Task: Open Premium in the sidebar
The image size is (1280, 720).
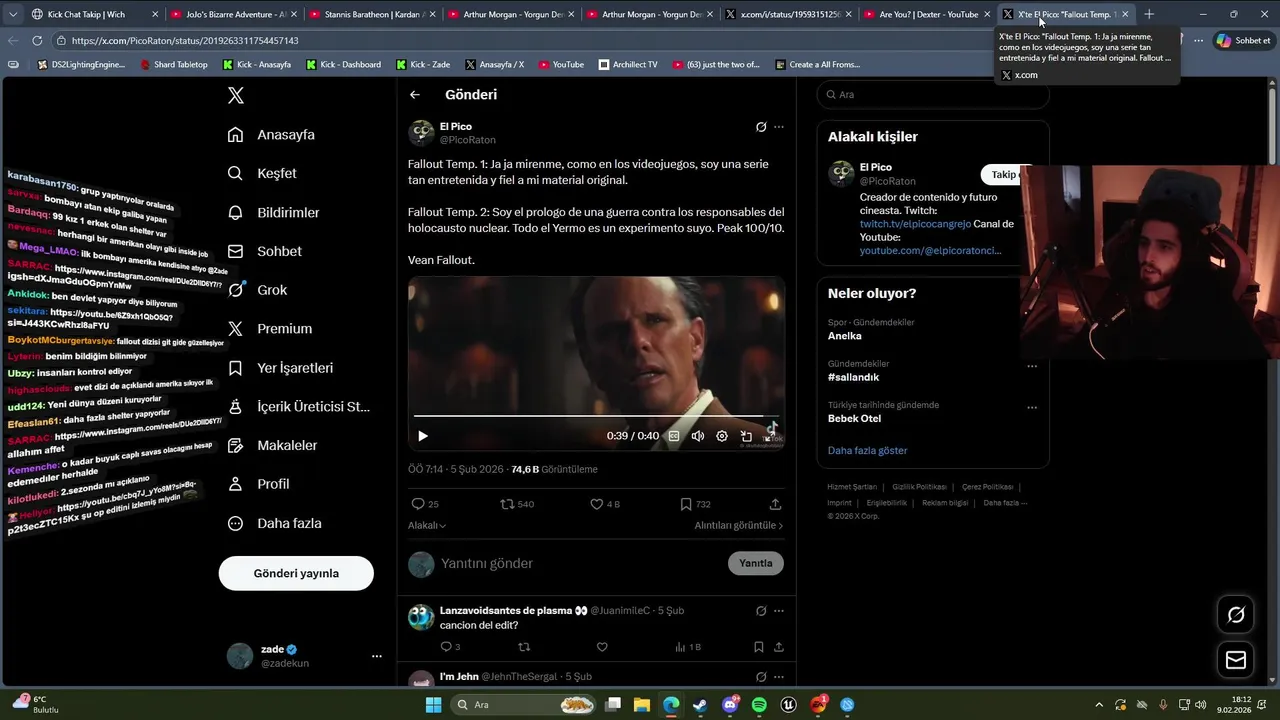Action: click(269, 328)
